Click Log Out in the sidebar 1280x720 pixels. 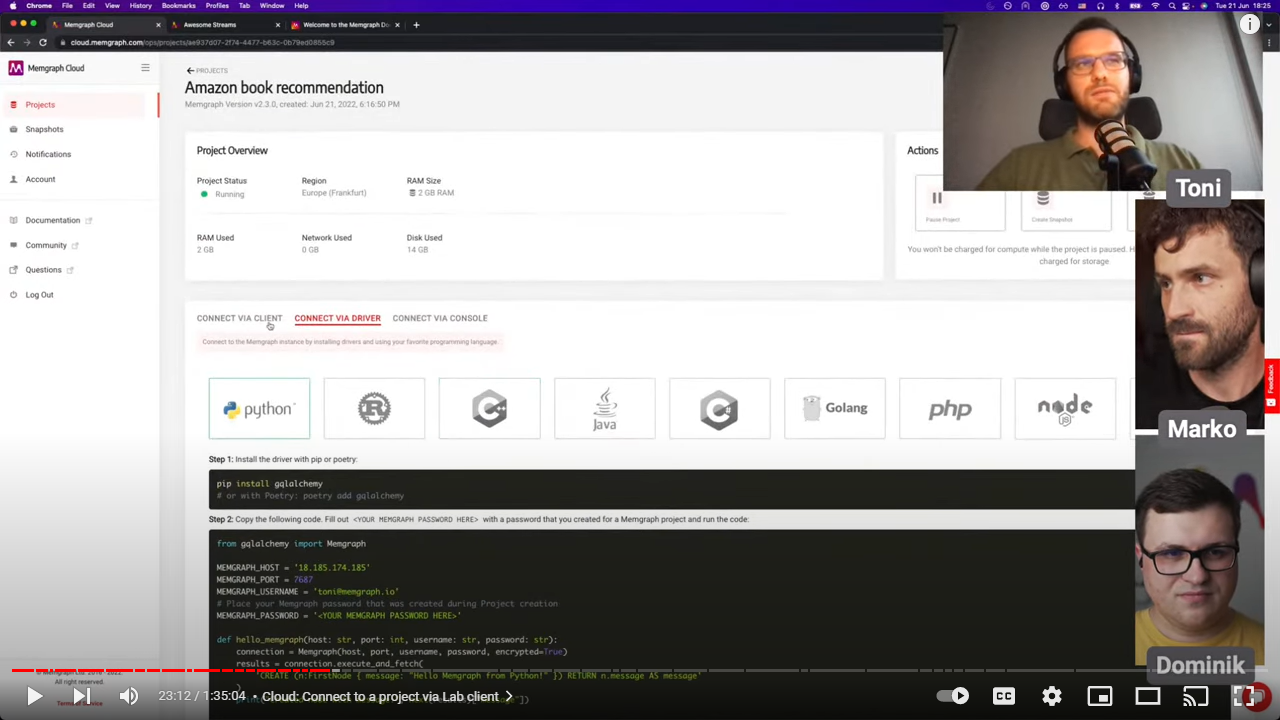[x=39, y=295]
